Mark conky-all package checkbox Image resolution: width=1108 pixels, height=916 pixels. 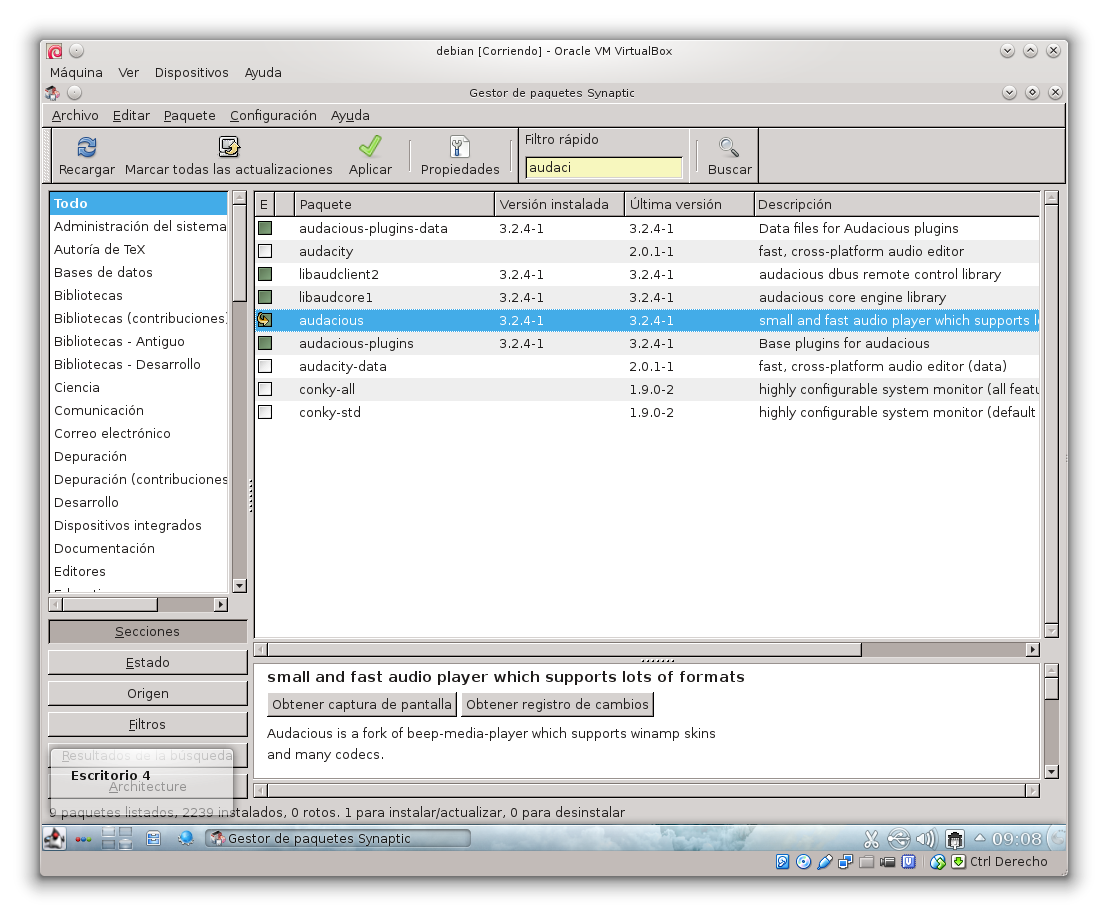(x=265, y=389)
